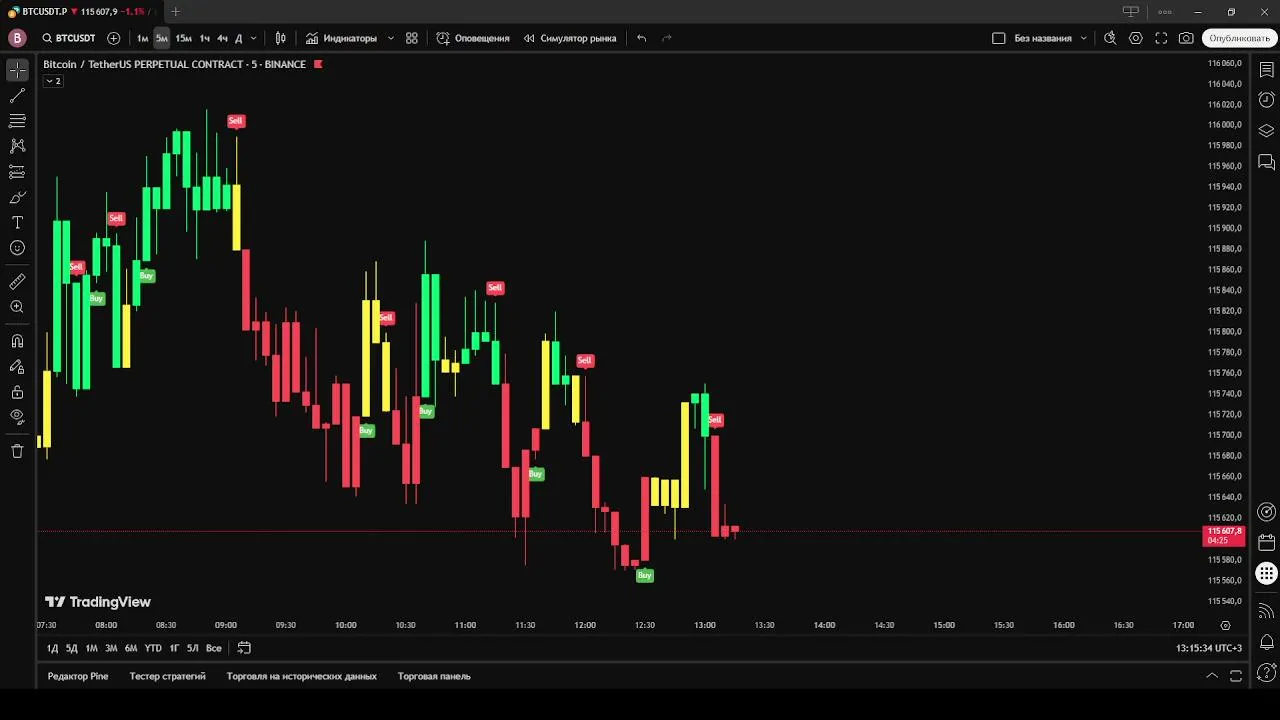Open the calendar panel on right sidebar
This screenshot has width=1280, height=720.
tap(1266, 543)
